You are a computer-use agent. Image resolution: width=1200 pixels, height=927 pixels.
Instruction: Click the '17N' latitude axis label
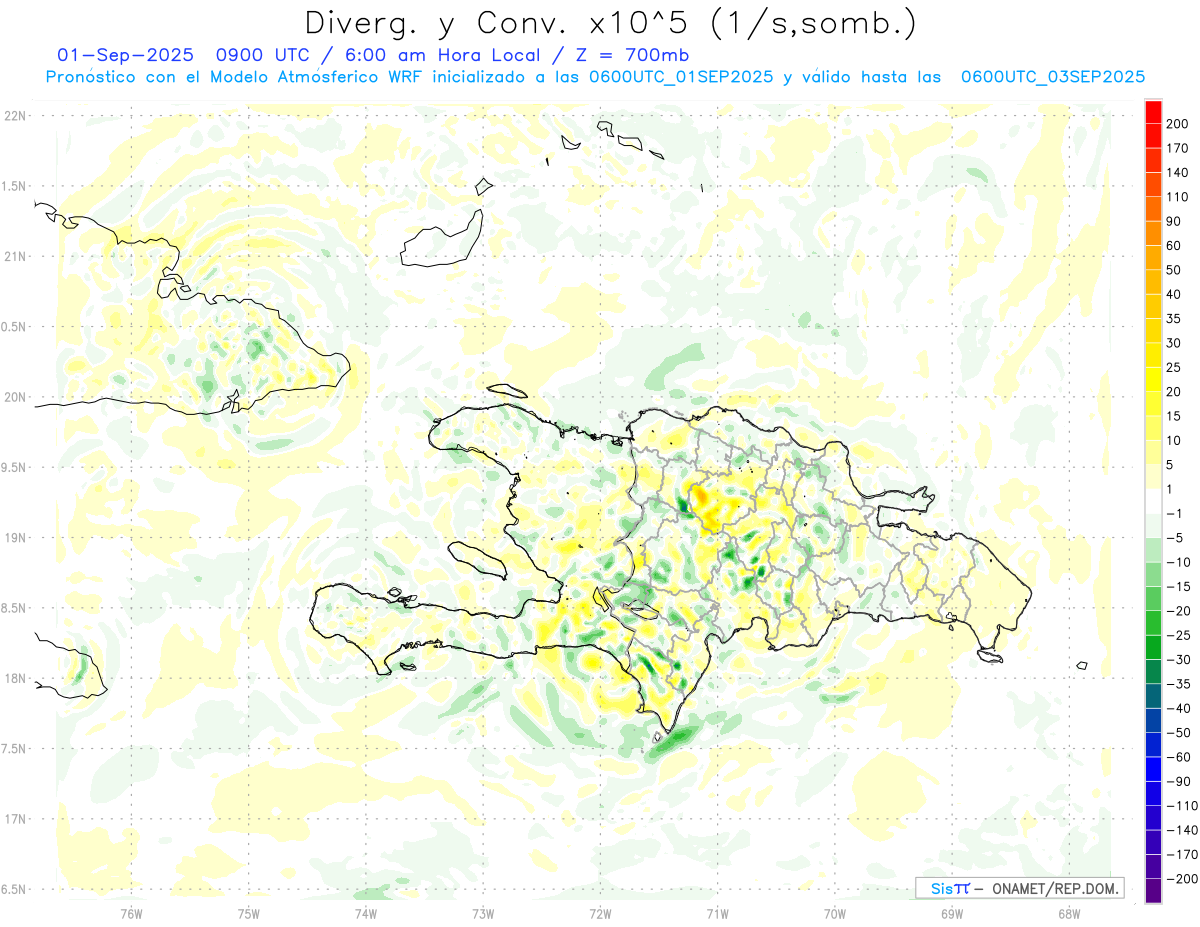tap(15, 819)
